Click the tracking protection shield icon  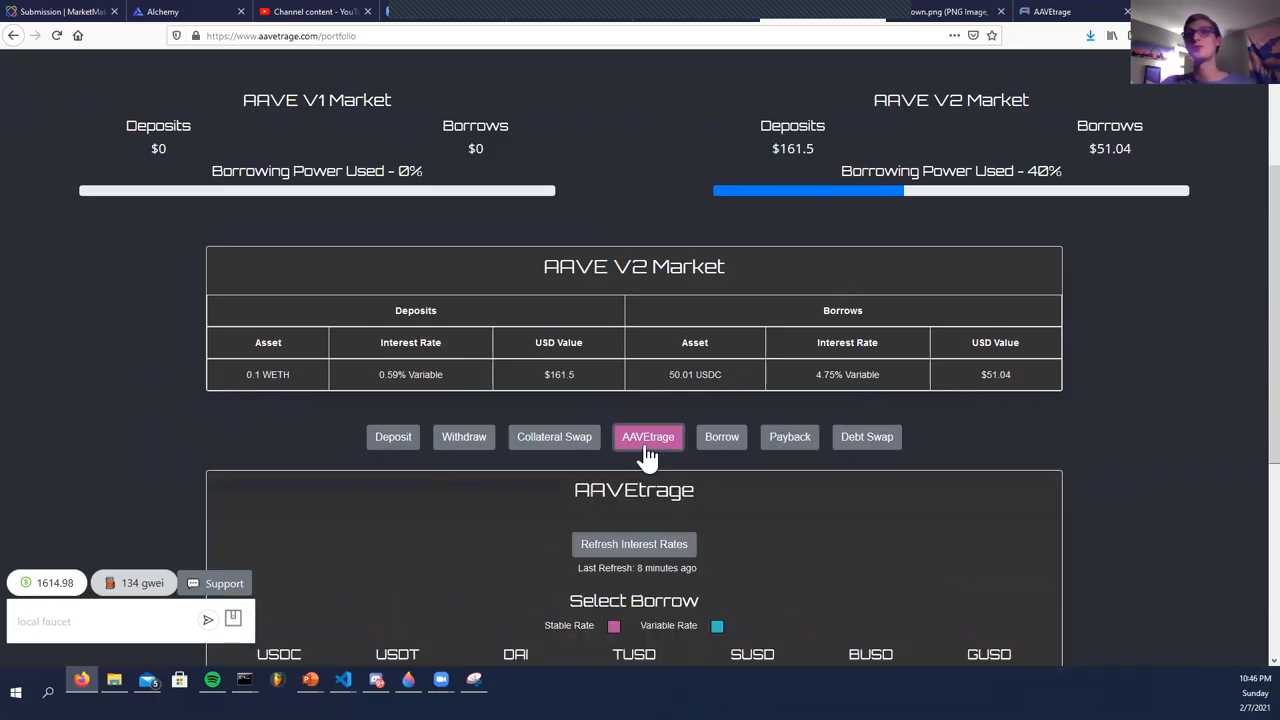(177, 36)
